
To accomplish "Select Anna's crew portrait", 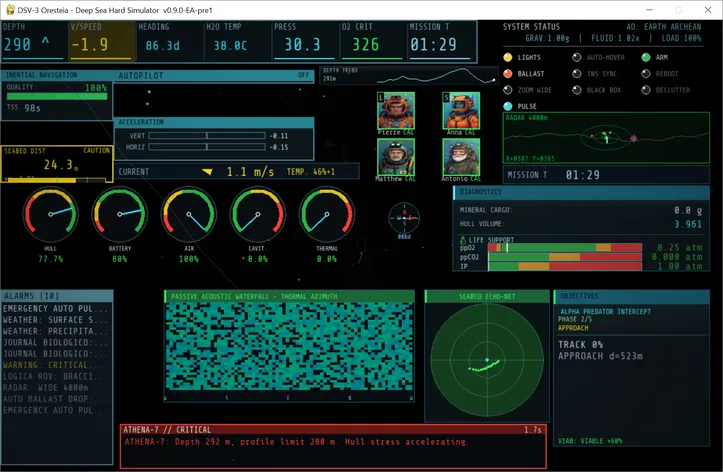I will click(x=461, y=111).
